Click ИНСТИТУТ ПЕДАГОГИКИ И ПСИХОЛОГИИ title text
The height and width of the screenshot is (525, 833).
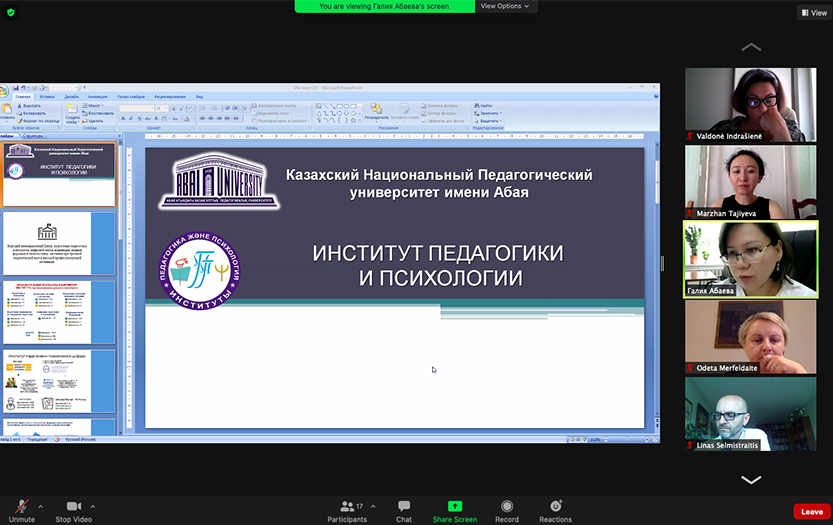tap(438, 265)
